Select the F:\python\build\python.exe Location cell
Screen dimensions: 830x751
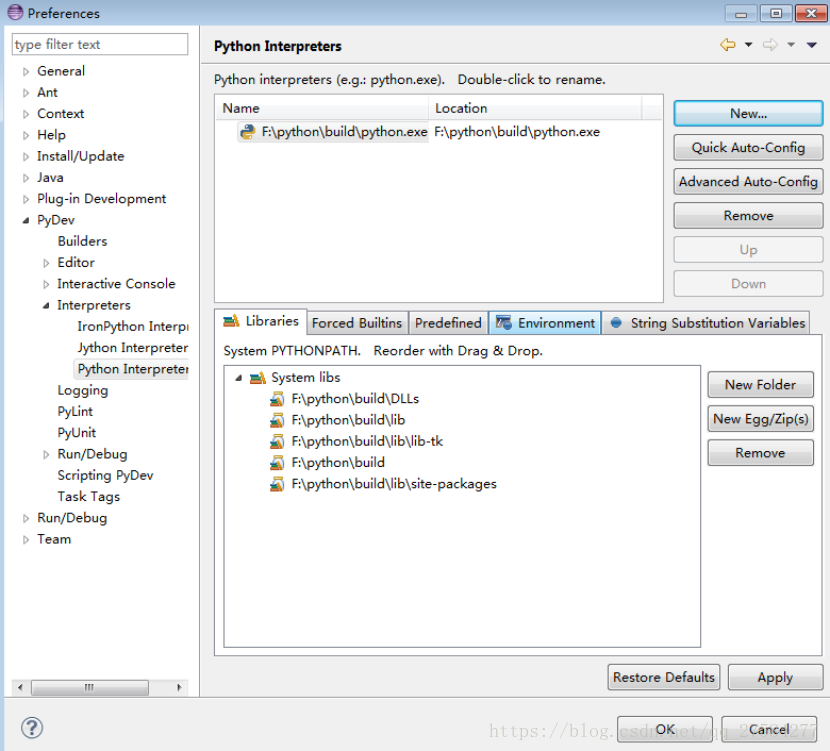pos(517,132)
